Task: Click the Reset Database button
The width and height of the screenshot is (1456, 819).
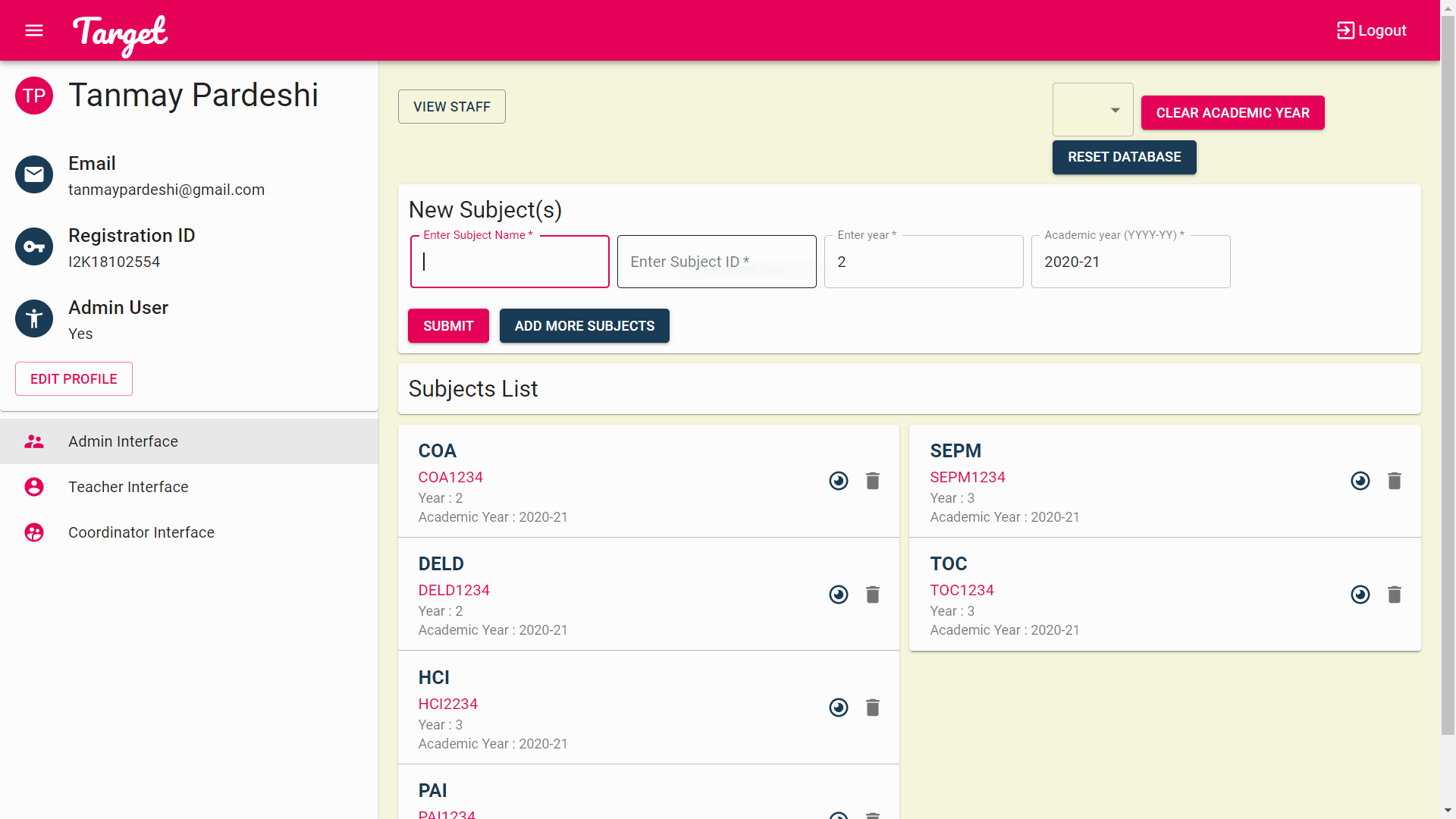Action: tap(1124, 157)
